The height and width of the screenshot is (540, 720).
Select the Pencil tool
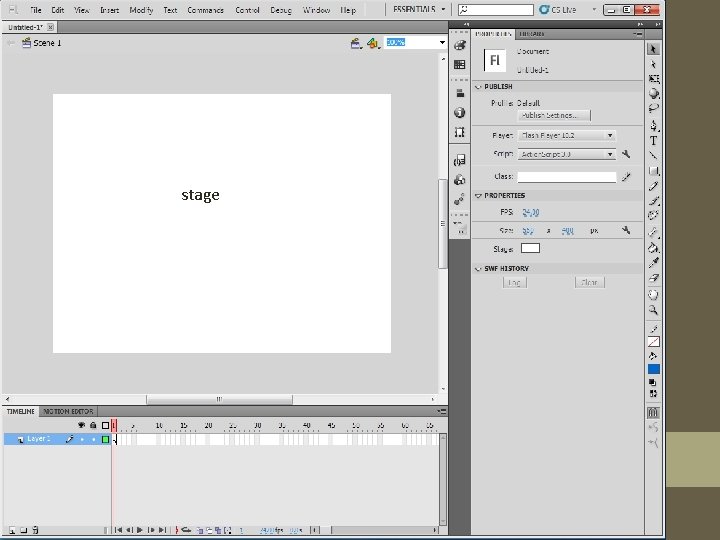pos(653,186)
